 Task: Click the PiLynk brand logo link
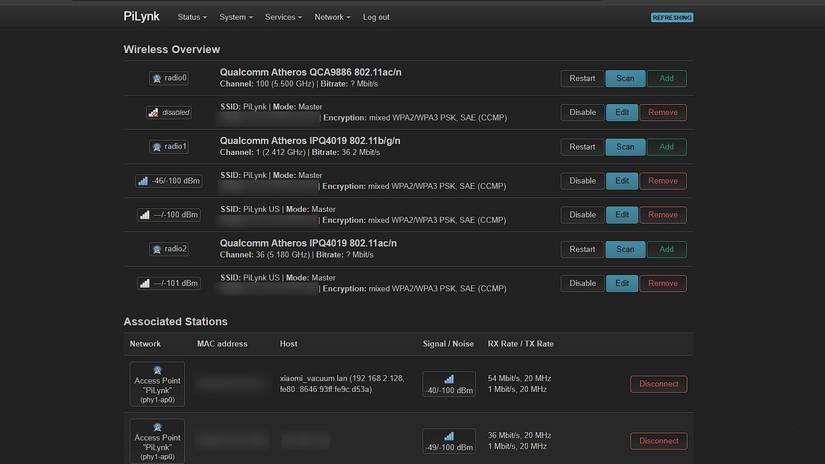click(x=142, y=17)
